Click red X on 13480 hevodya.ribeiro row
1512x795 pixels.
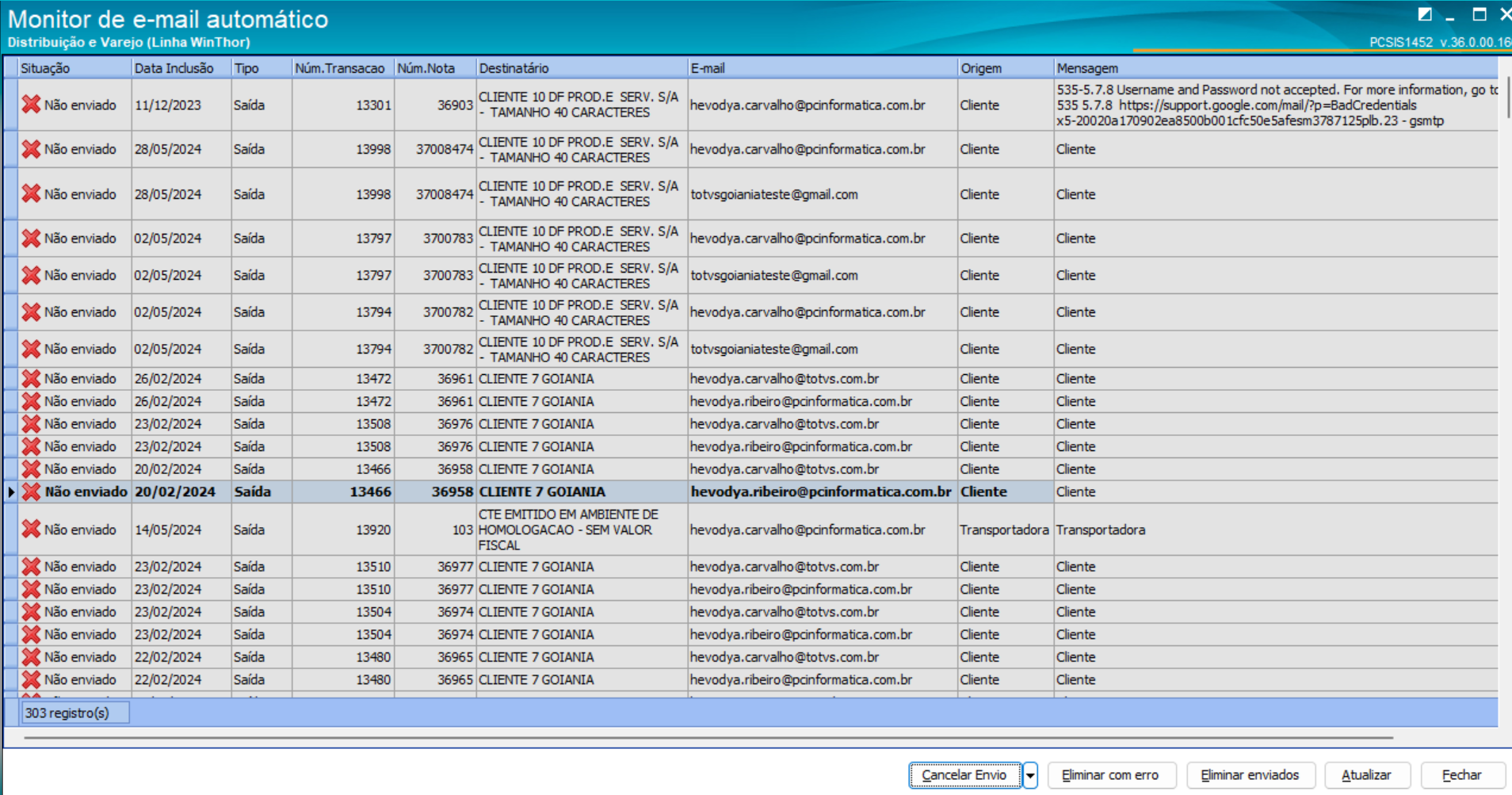(31, 679)
